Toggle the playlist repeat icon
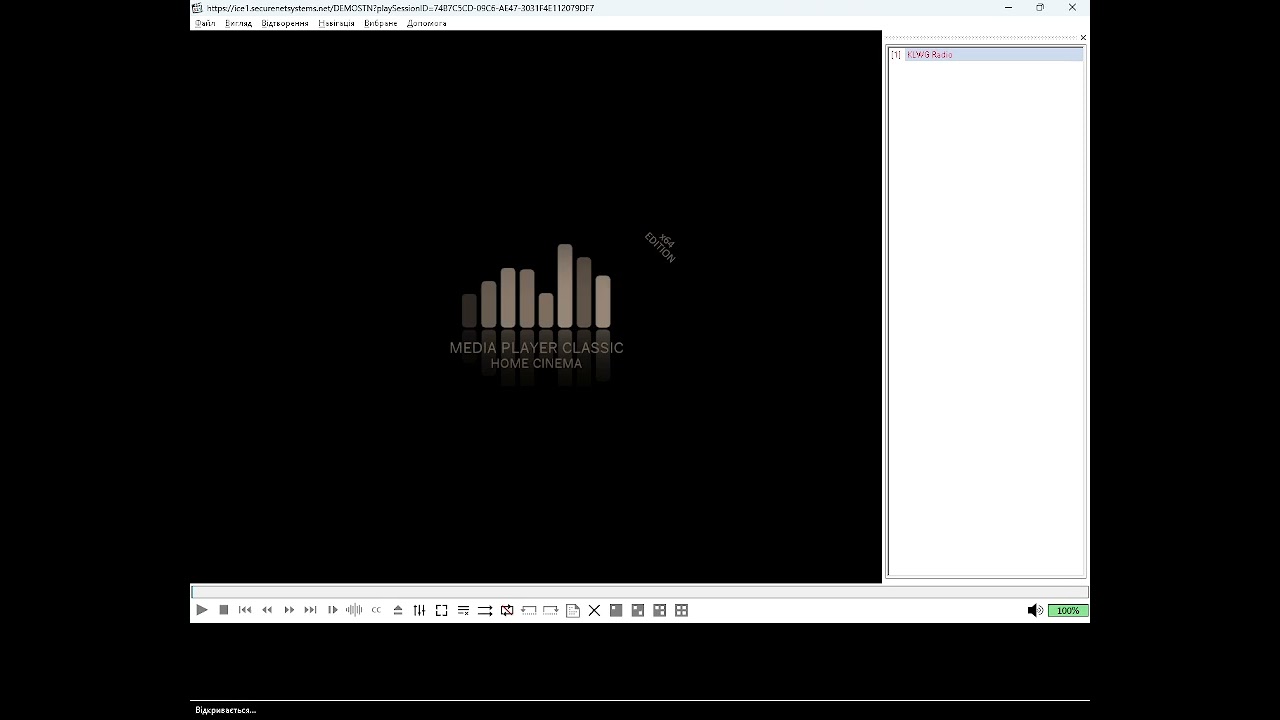The height and width of the screenshot is (720, 1280). point(507,610)
